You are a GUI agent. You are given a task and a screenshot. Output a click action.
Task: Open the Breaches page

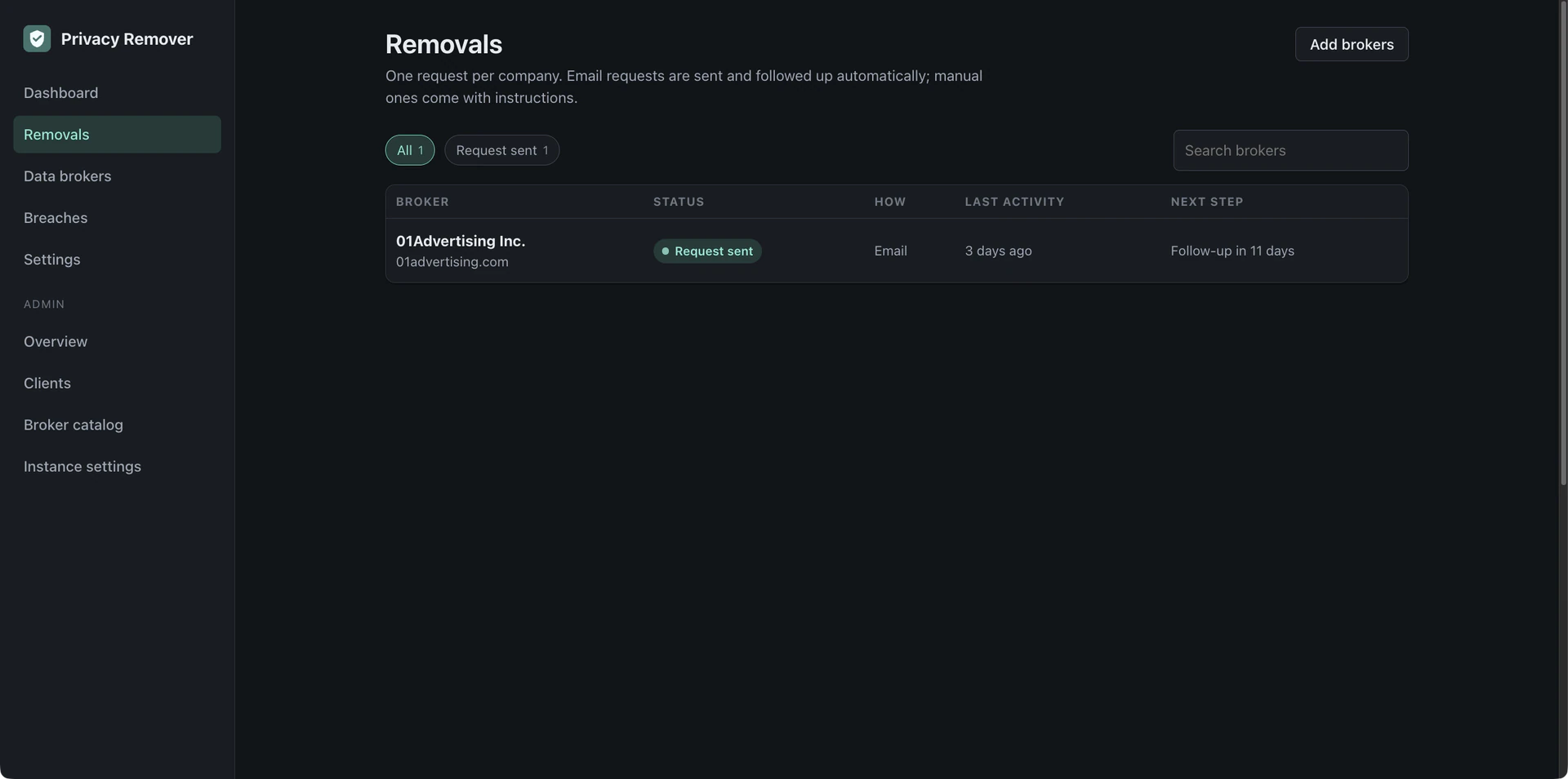pos(117,218)
